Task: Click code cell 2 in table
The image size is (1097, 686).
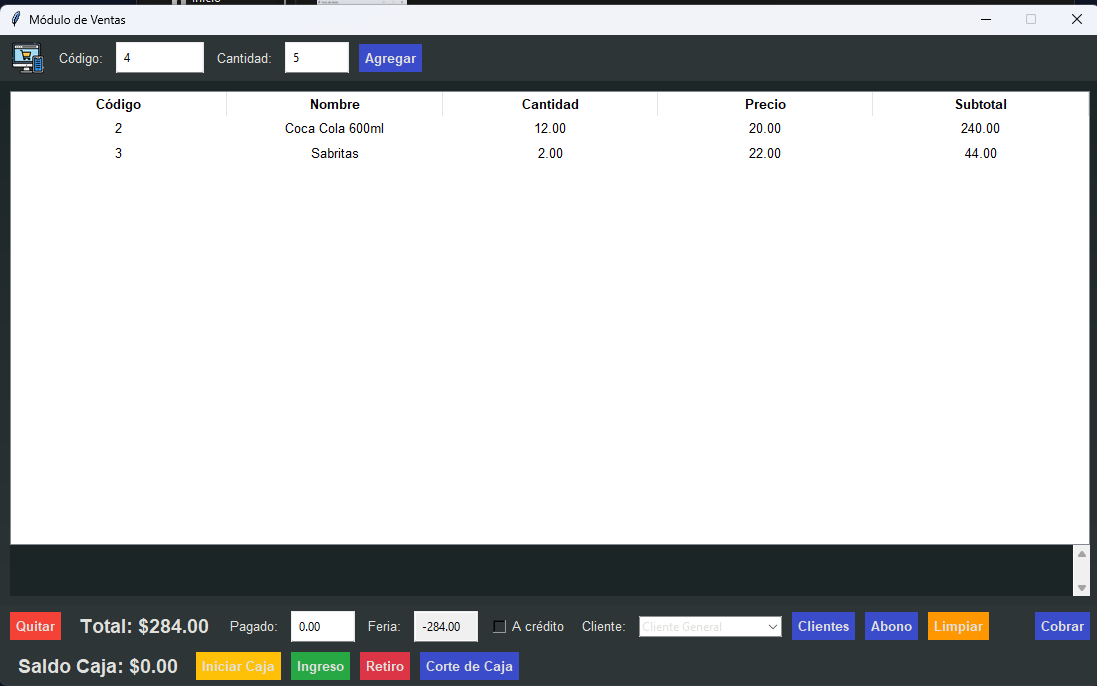Action: pyautogui.click(x=118, y=129)
